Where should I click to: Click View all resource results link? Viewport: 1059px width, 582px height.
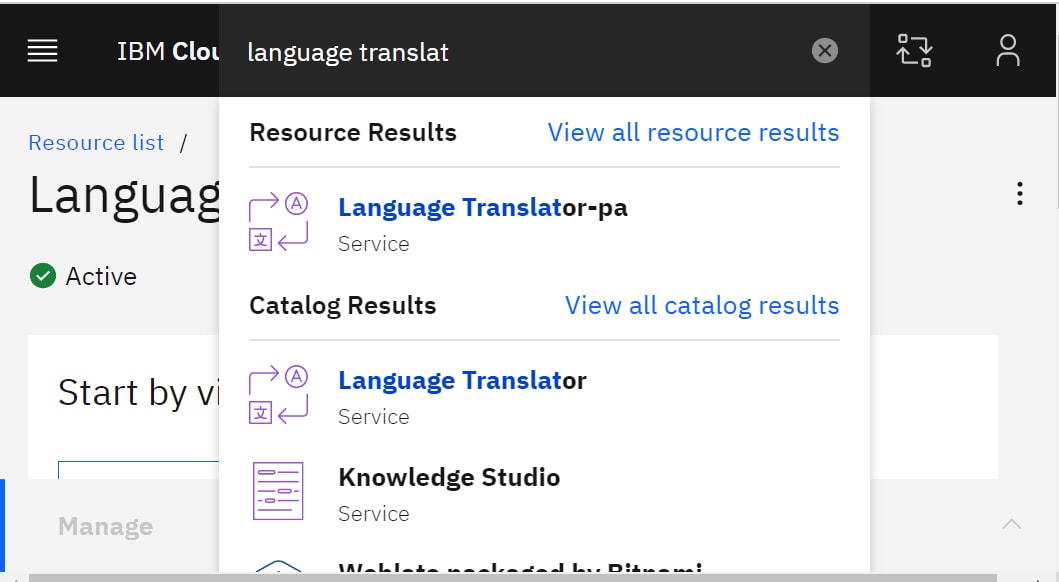[x=693, y=132]
